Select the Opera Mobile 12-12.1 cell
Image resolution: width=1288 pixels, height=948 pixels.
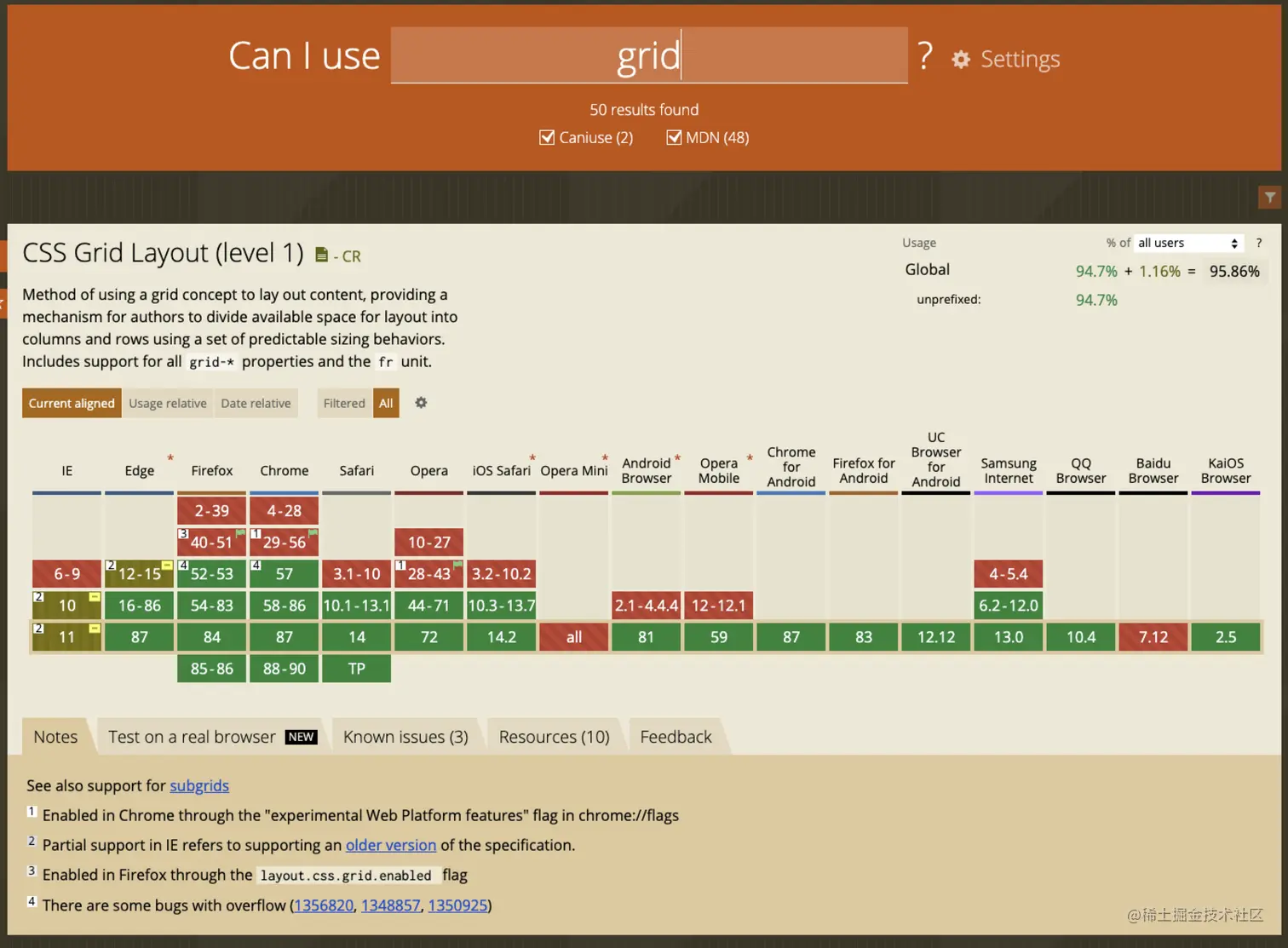click(x=719, y=606)
